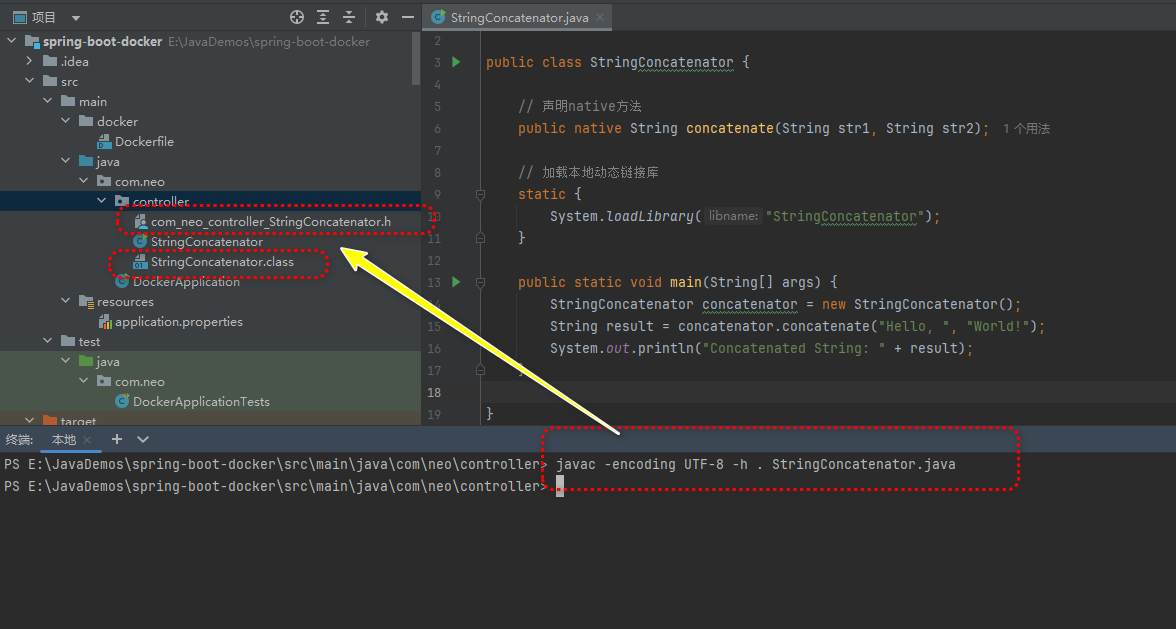1176x629 pixels.
Task: Open the Dockerfile
Action: point(144,141)
